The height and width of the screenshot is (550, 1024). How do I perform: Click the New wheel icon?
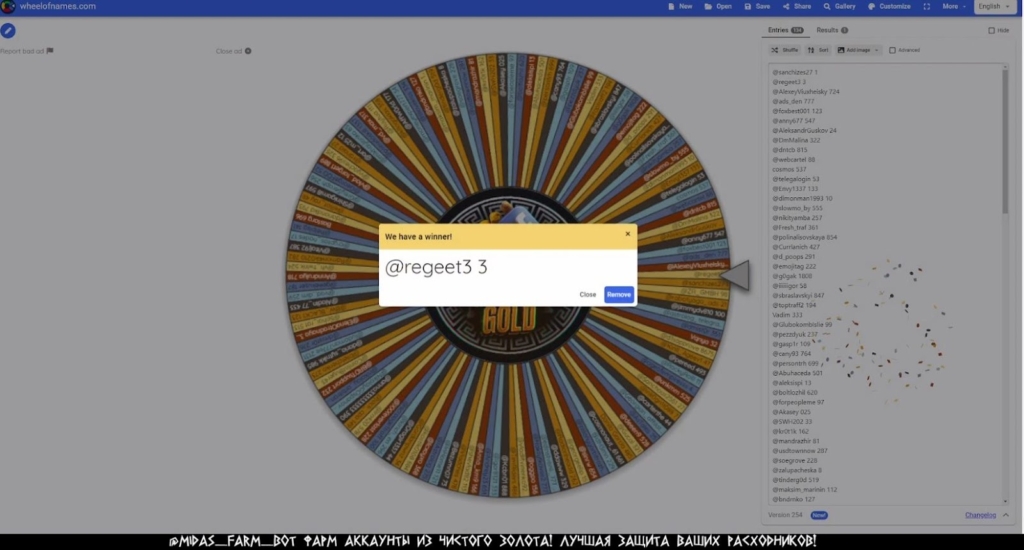(671, 6)
